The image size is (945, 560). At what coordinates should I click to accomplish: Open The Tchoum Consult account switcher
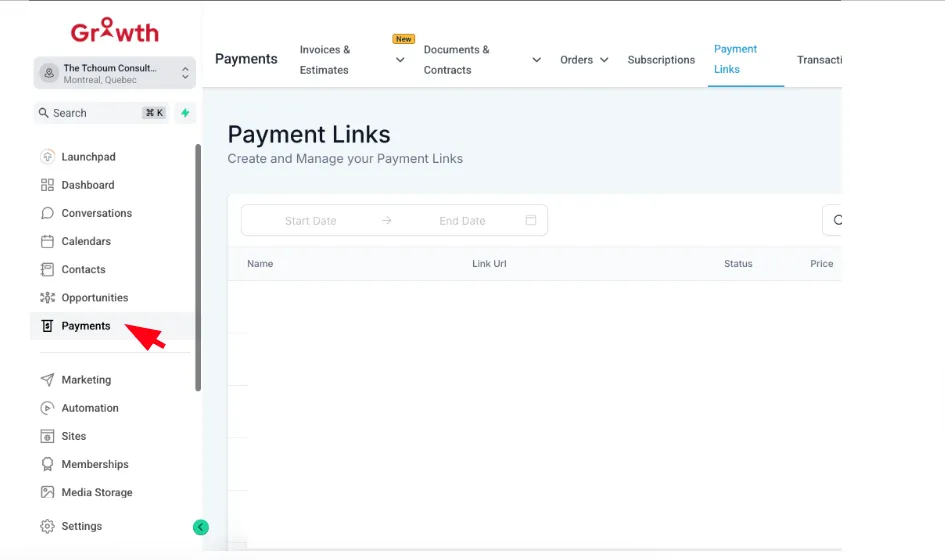(x=115, y=73)
